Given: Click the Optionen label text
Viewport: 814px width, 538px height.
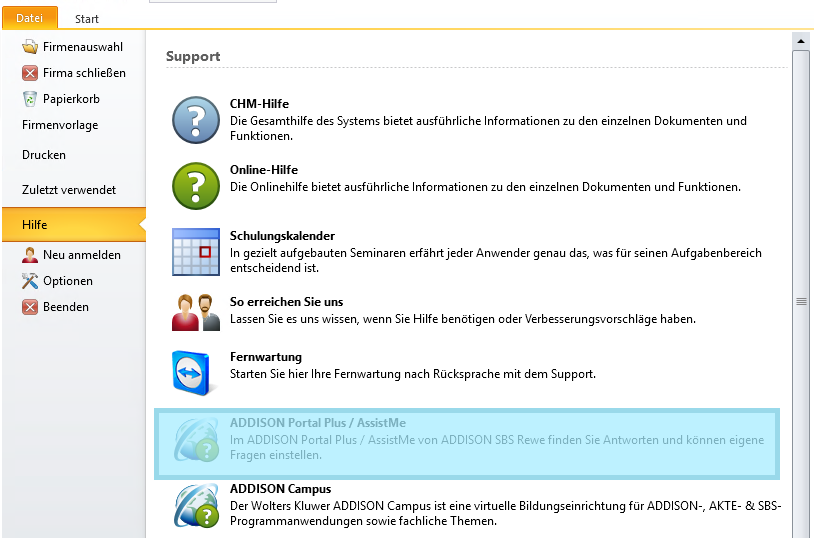Looking at the screenshot, I should coord(68,281).
